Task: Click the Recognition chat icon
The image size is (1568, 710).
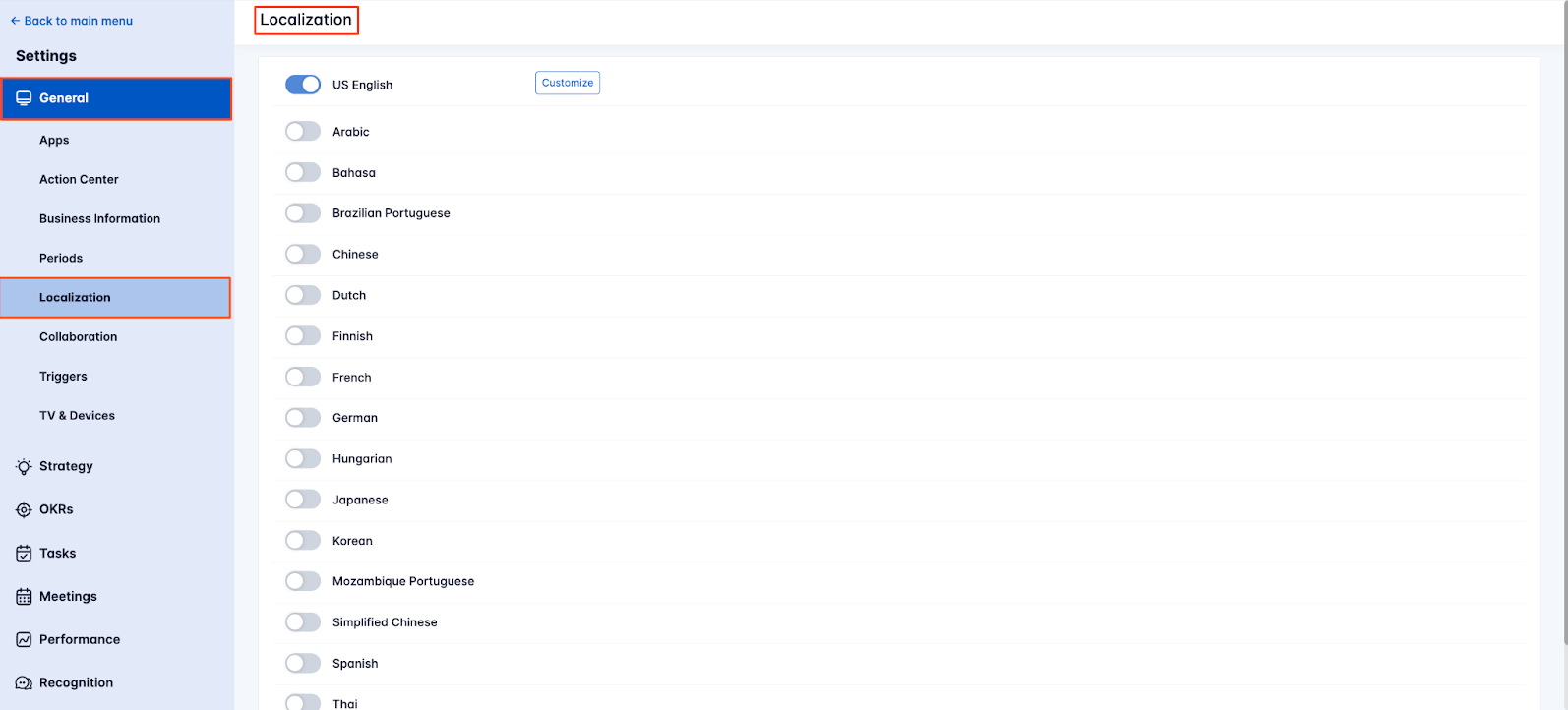Action: tap(24, 682)
